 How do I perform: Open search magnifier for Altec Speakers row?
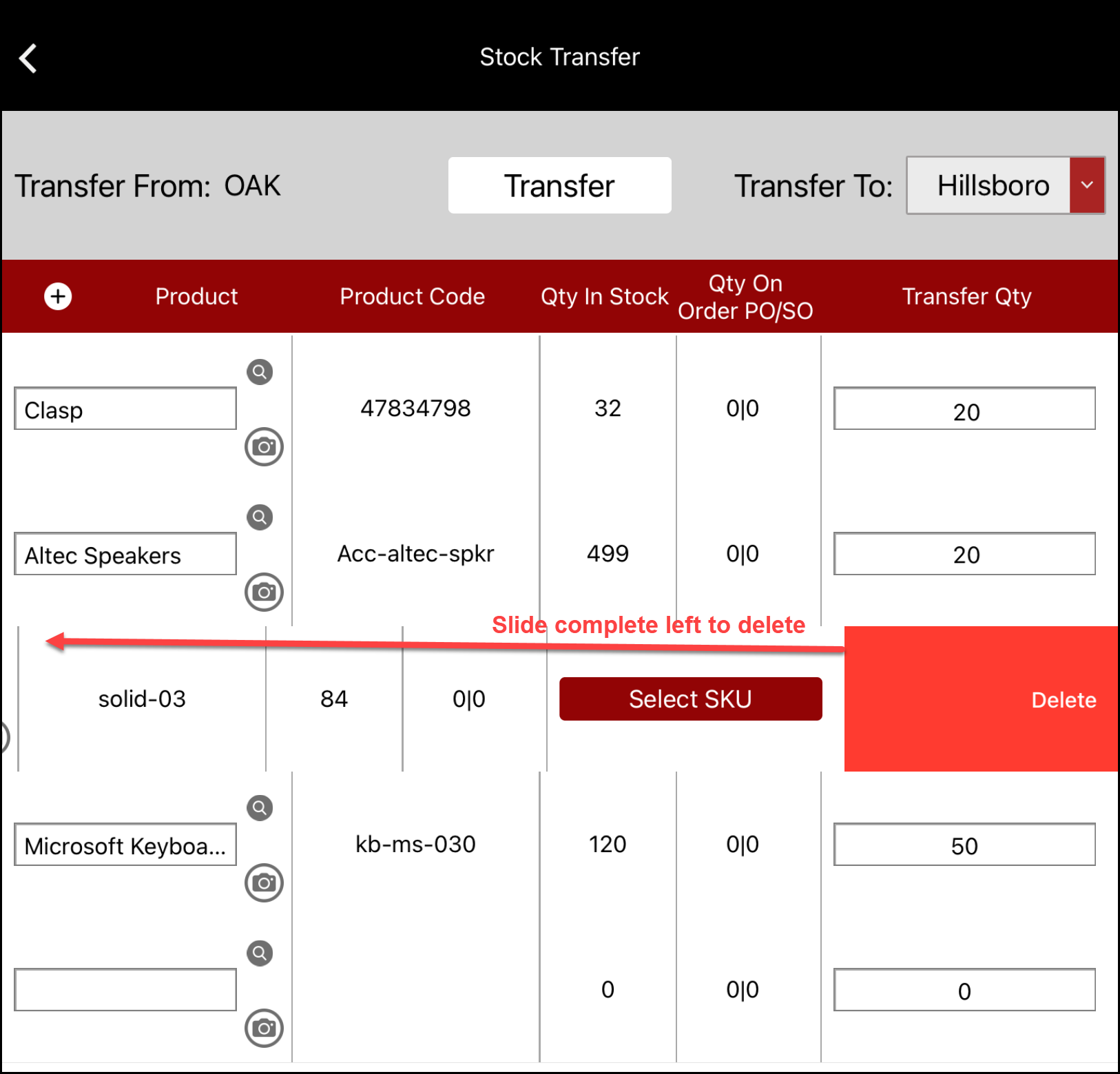click(x=260, y=517)
